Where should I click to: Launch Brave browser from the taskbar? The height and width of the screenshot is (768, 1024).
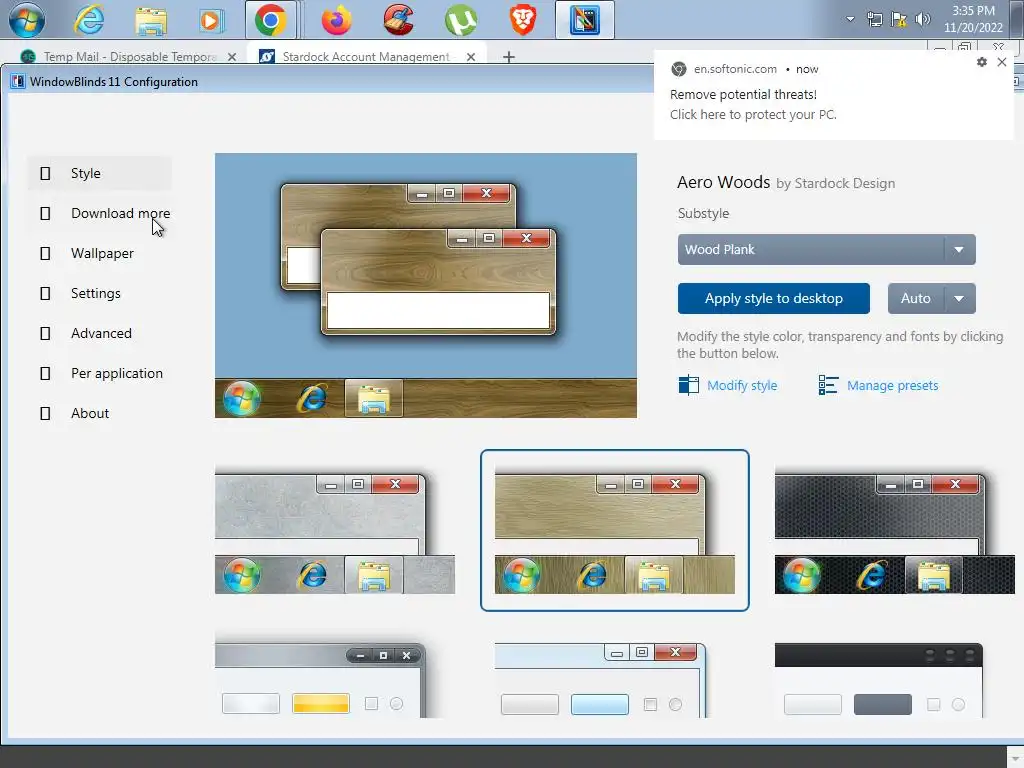(x=522, y=20)
